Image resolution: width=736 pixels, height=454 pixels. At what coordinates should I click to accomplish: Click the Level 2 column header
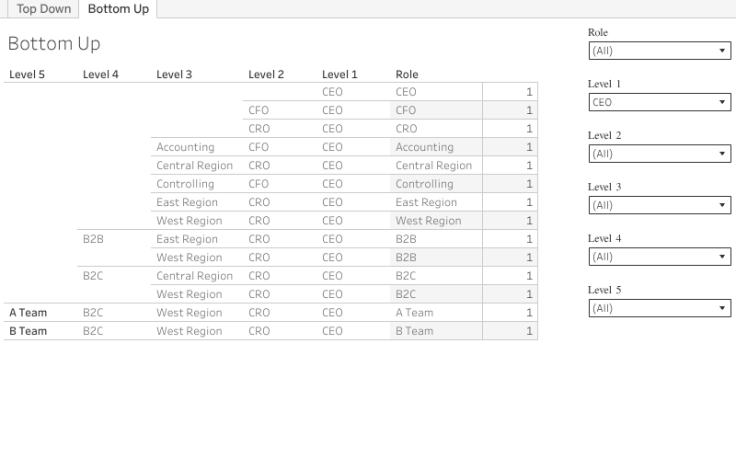266,74
